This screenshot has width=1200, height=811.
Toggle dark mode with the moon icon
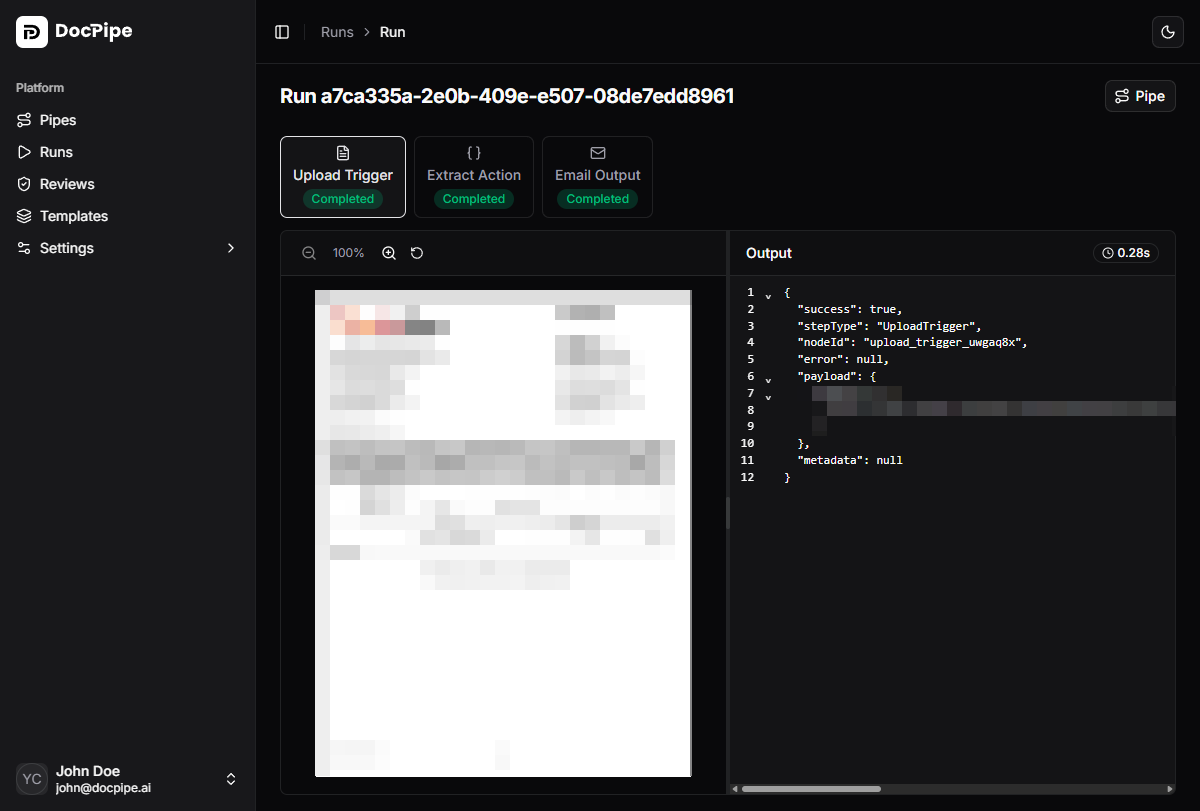point(1168,31)
